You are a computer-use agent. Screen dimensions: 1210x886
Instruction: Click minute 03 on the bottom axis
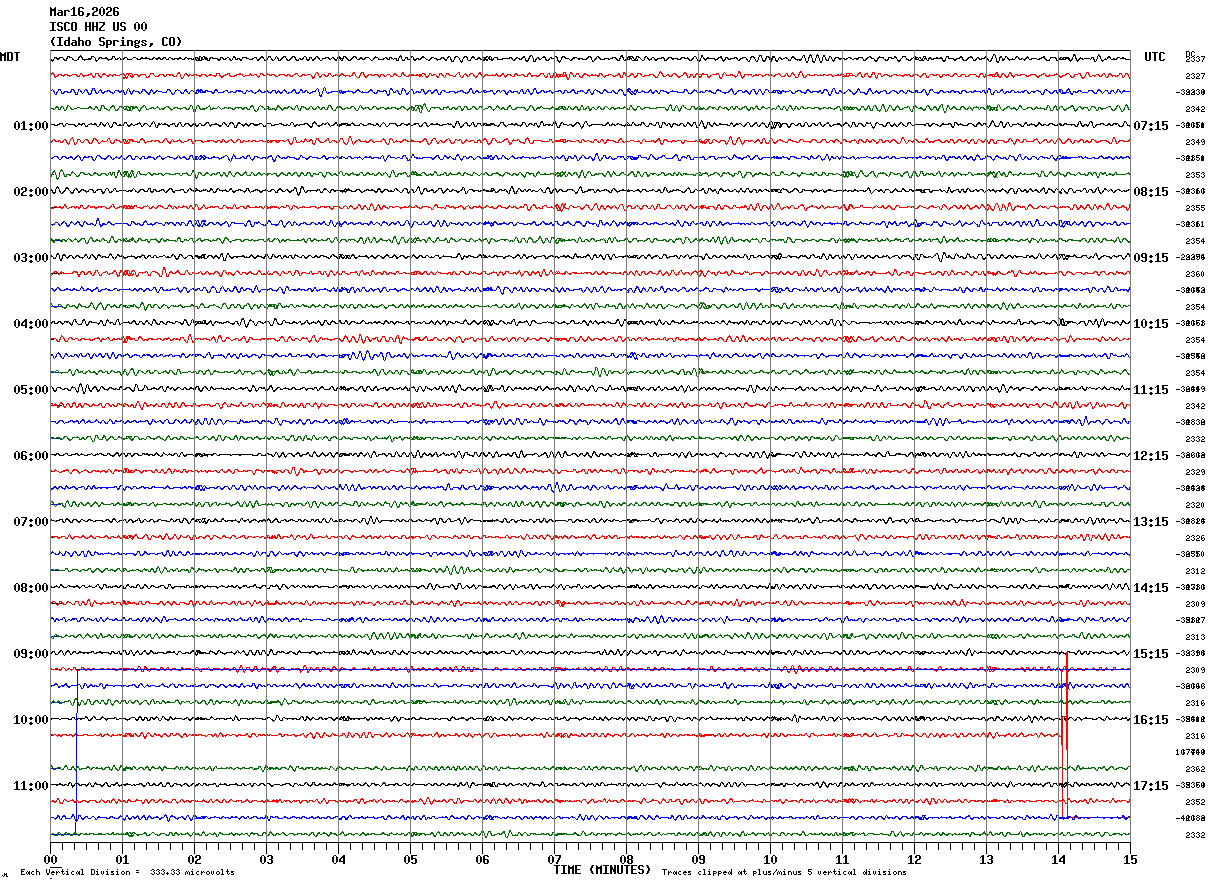click(x=266, y=859)
